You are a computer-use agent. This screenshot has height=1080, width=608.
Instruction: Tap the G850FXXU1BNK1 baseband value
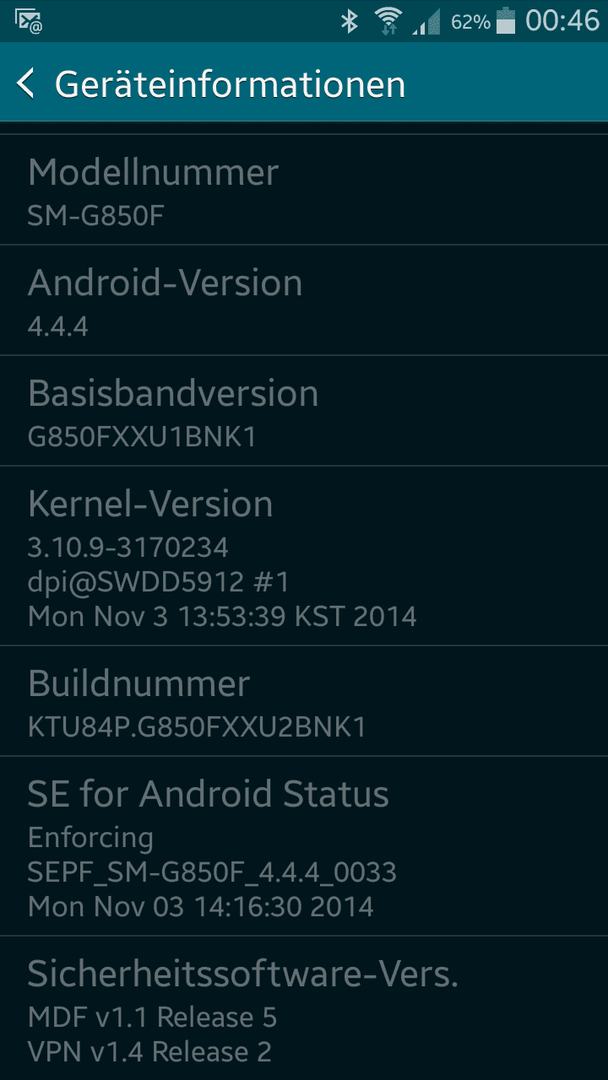coord(142,437)
